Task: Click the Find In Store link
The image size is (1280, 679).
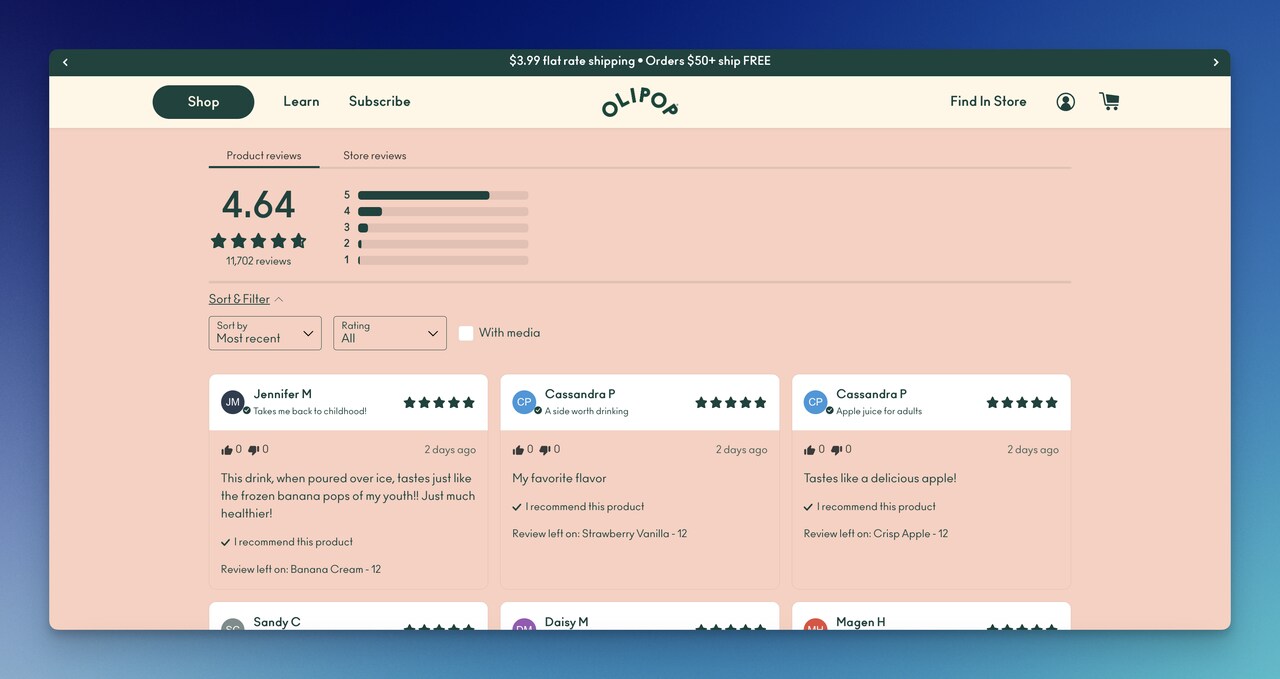Action: pyautogui.click(x=988, y=101)
